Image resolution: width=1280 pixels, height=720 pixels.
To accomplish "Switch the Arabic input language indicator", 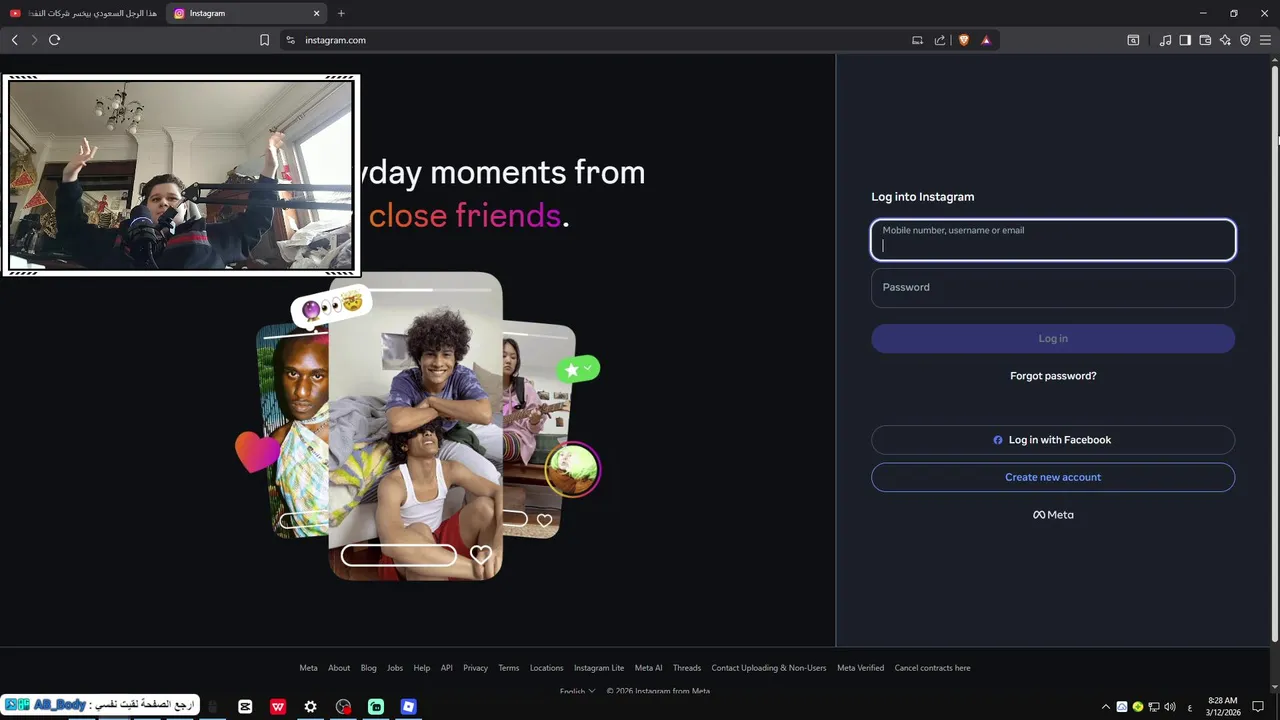I will click(1190, 707).
